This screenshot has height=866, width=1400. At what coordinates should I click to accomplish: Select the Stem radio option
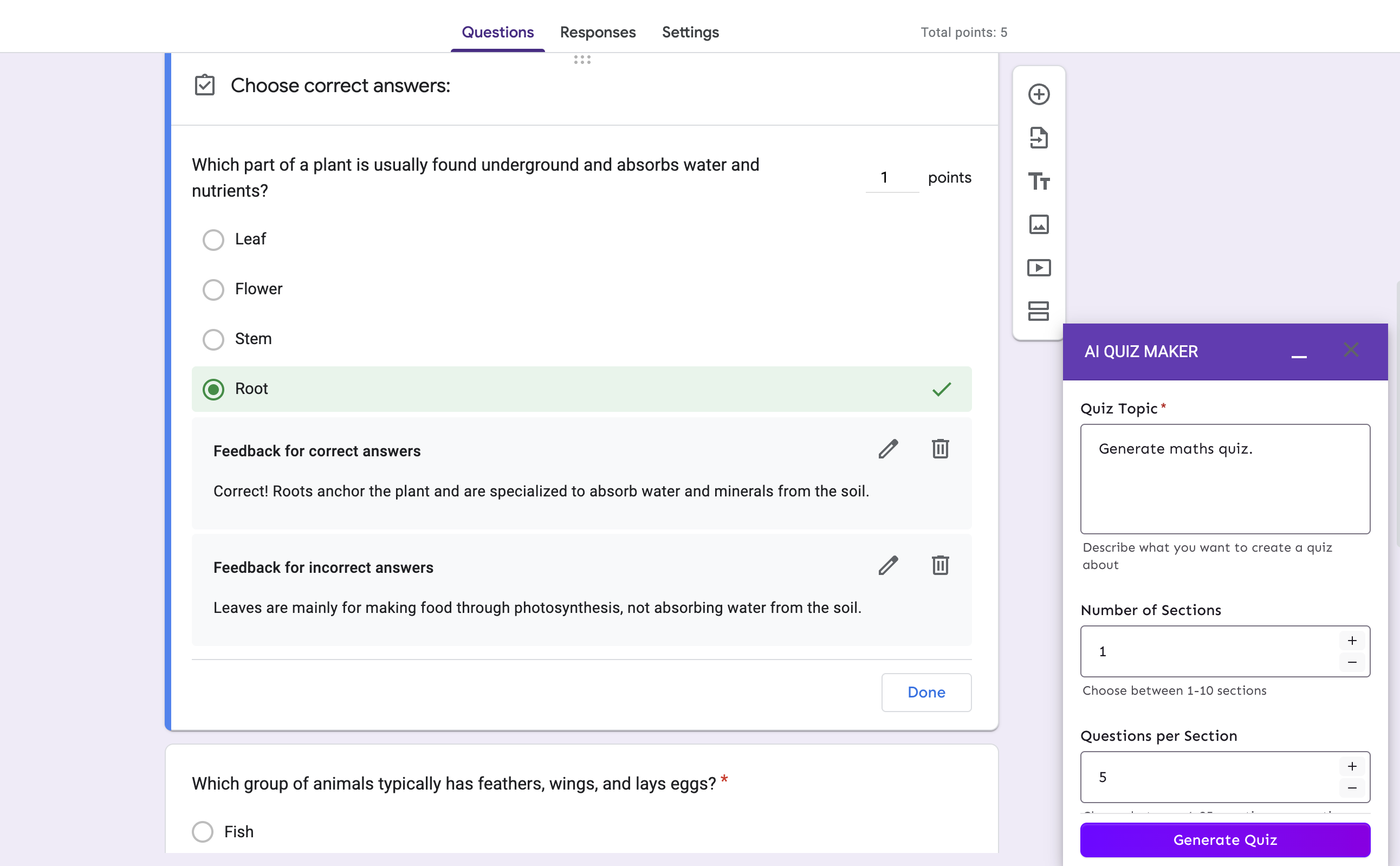213,339
